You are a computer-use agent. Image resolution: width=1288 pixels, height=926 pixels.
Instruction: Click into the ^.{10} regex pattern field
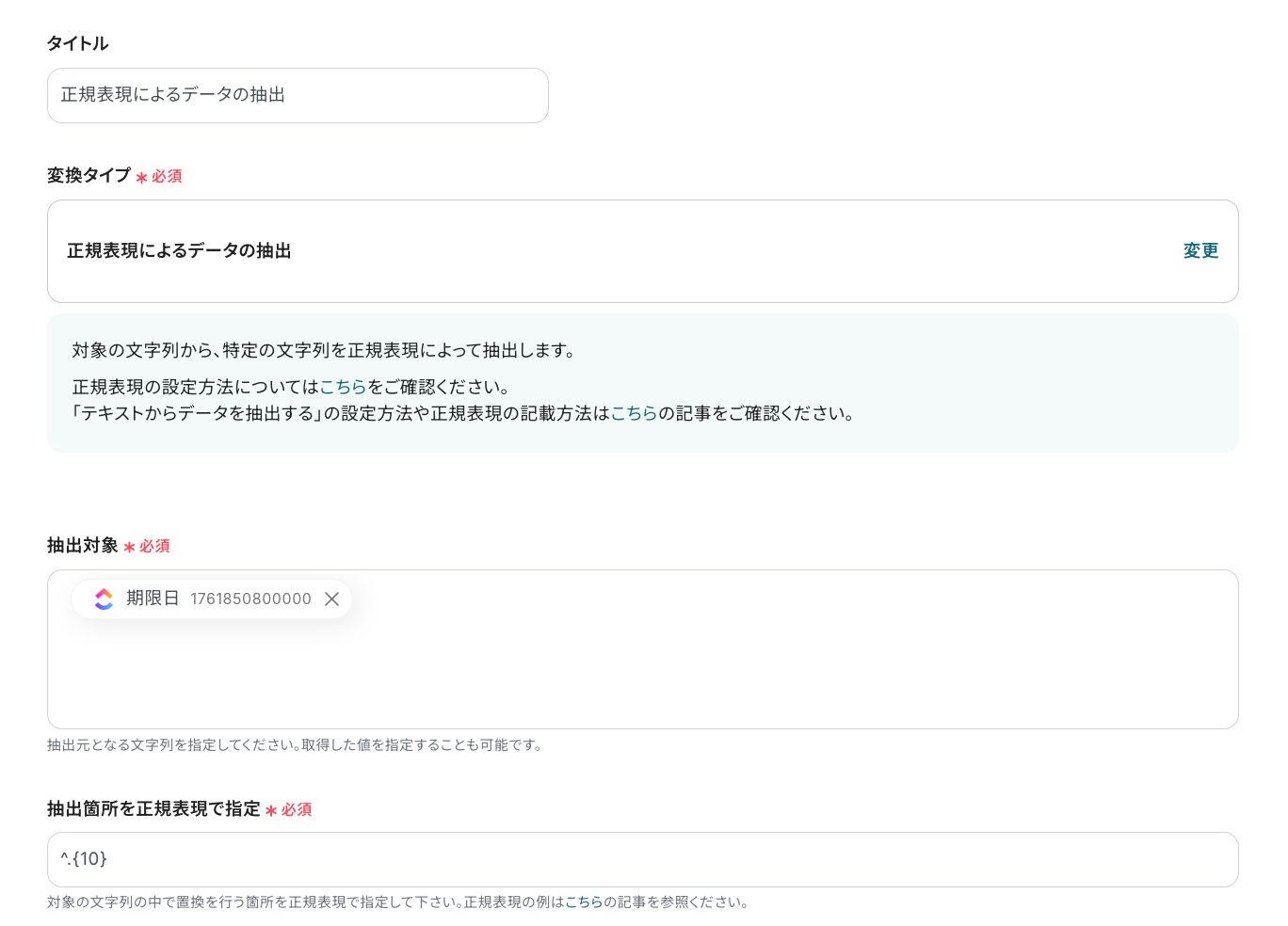tap(642, 859)
